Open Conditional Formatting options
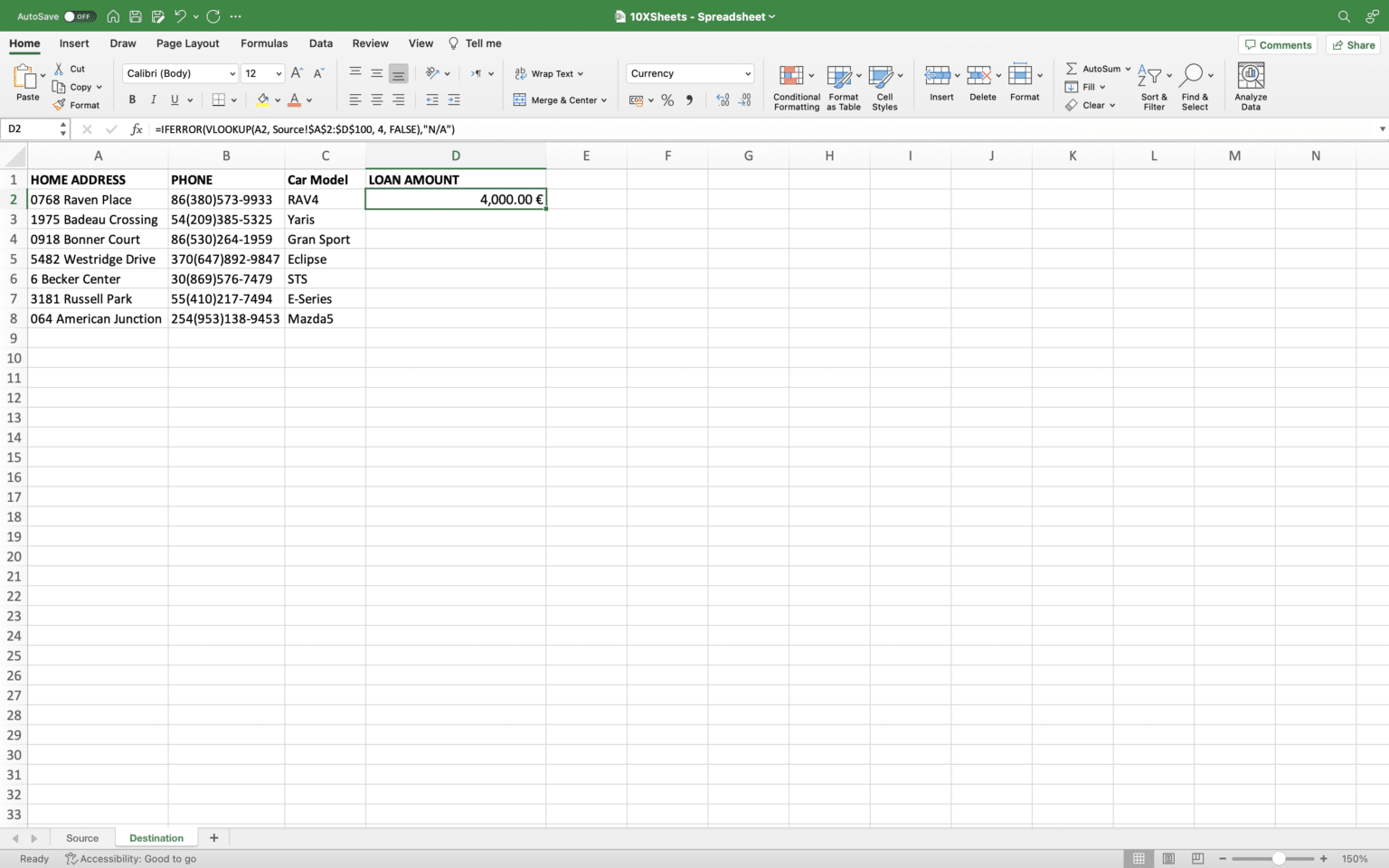This screenshot has width=1389, height=868. [x=795, y=86]
